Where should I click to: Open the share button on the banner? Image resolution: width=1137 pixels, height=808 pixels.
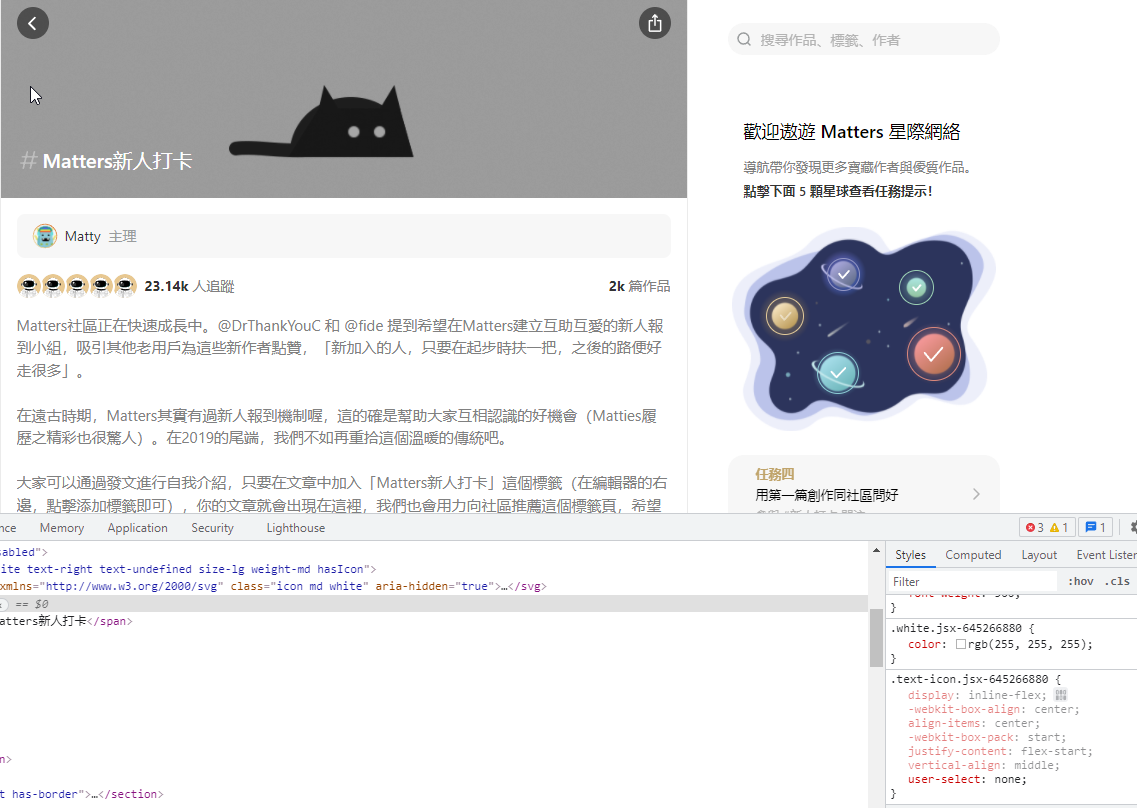click(x=655, y=23)
